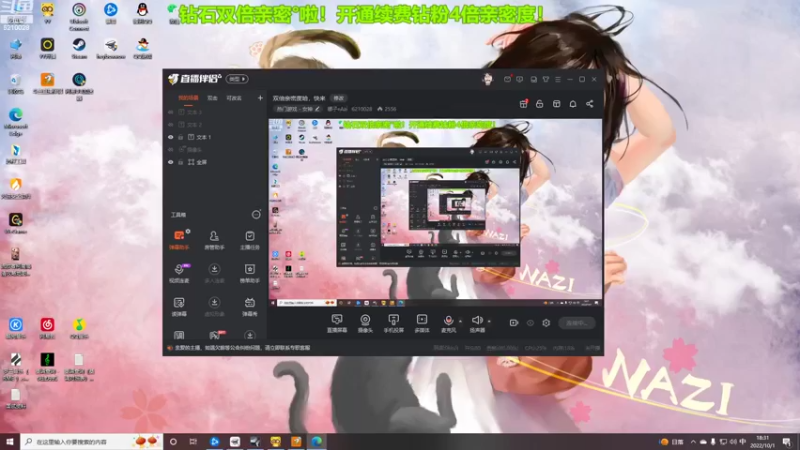Open Task View on taskbar
Screen dimensions: 800x450
[193, 442]
